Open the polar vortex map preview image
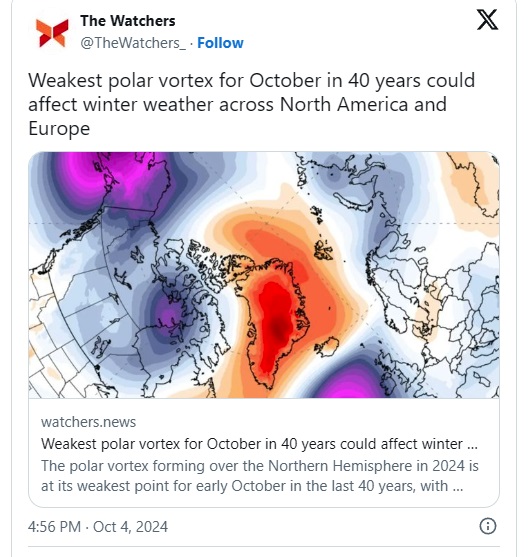 (264, 275)
